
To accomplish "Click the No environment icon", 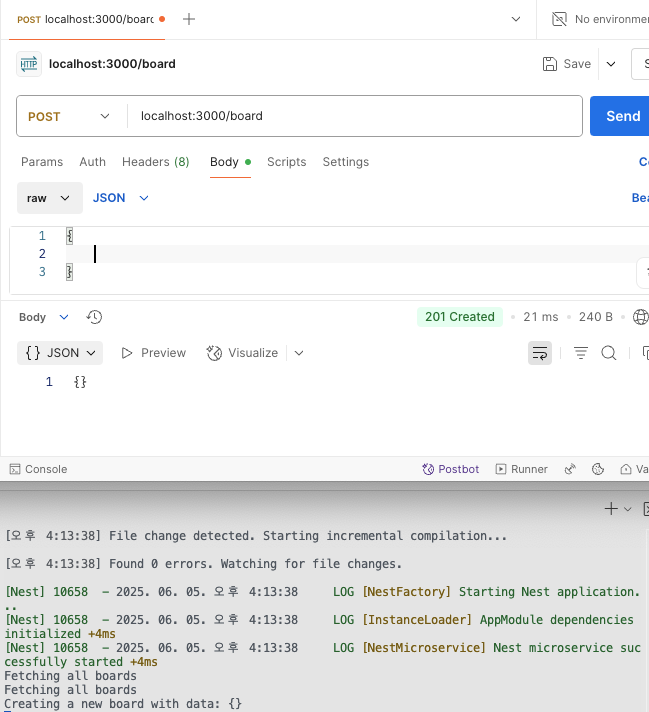I will pyautogui.click(x=559, y=19).
